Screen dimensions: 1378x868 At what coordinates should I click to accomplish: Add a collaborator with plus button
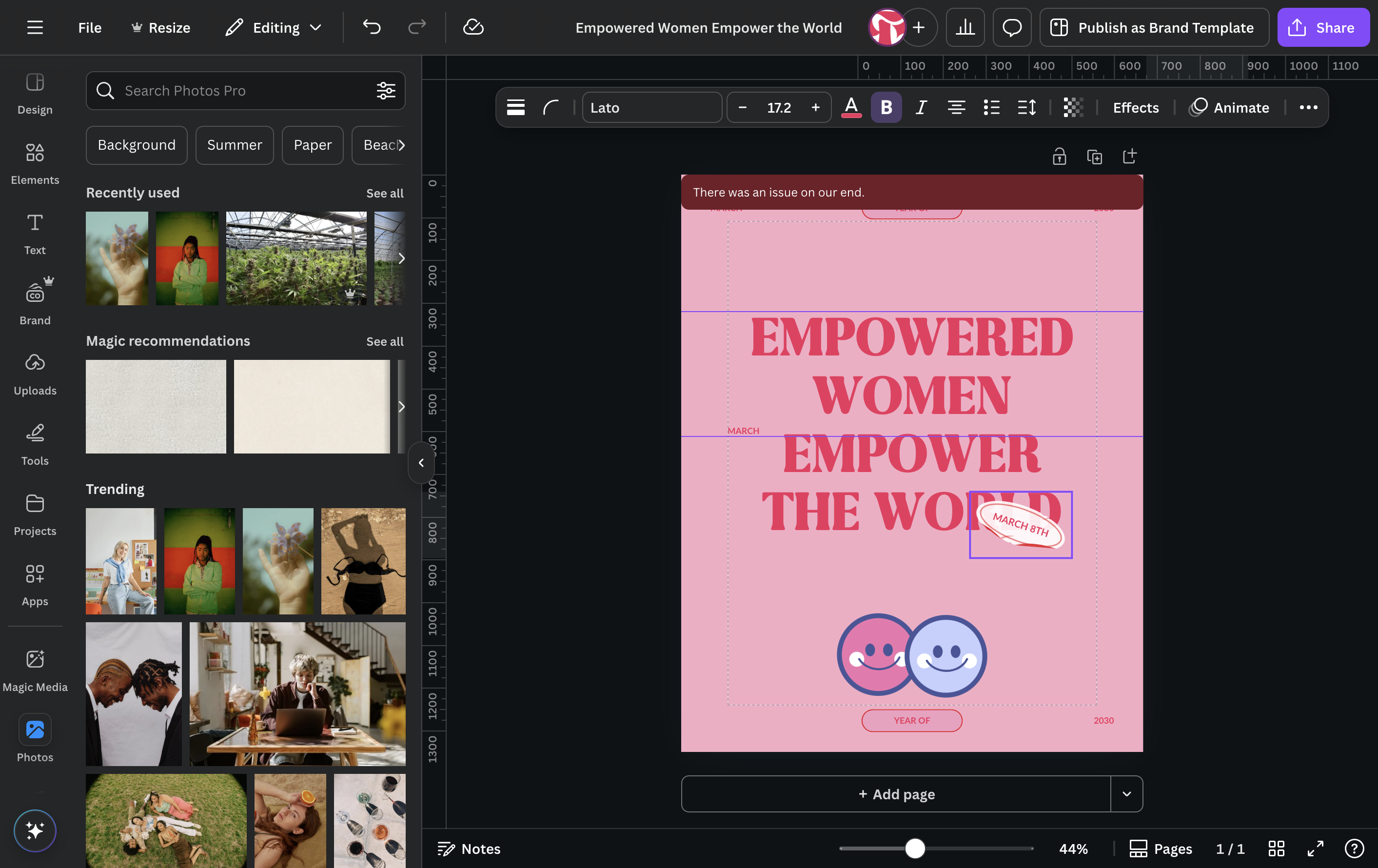click(x=919, y=27)
